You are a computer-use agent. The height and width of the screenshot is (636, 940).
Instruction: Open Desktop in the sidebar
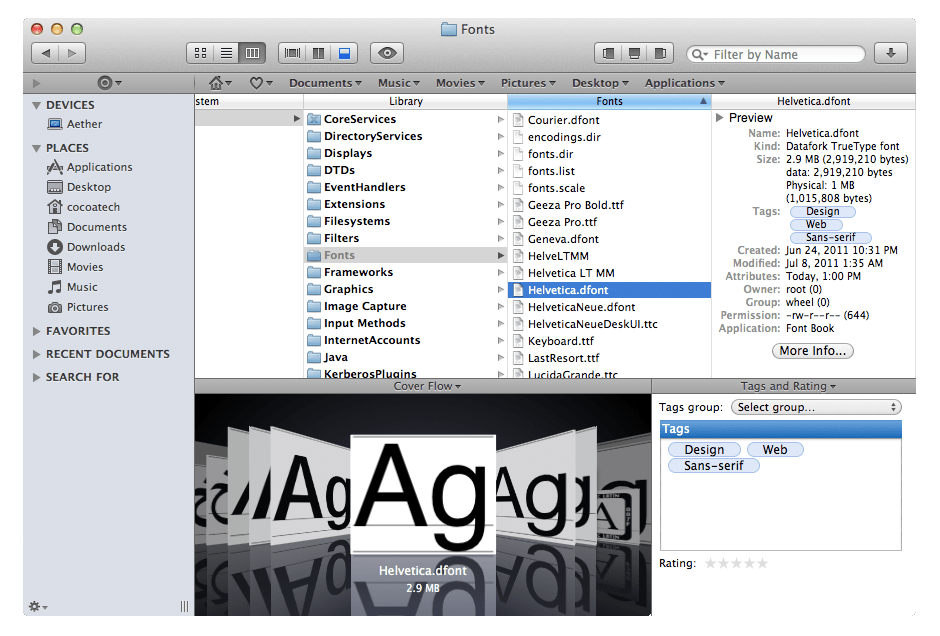click(79, 187)
